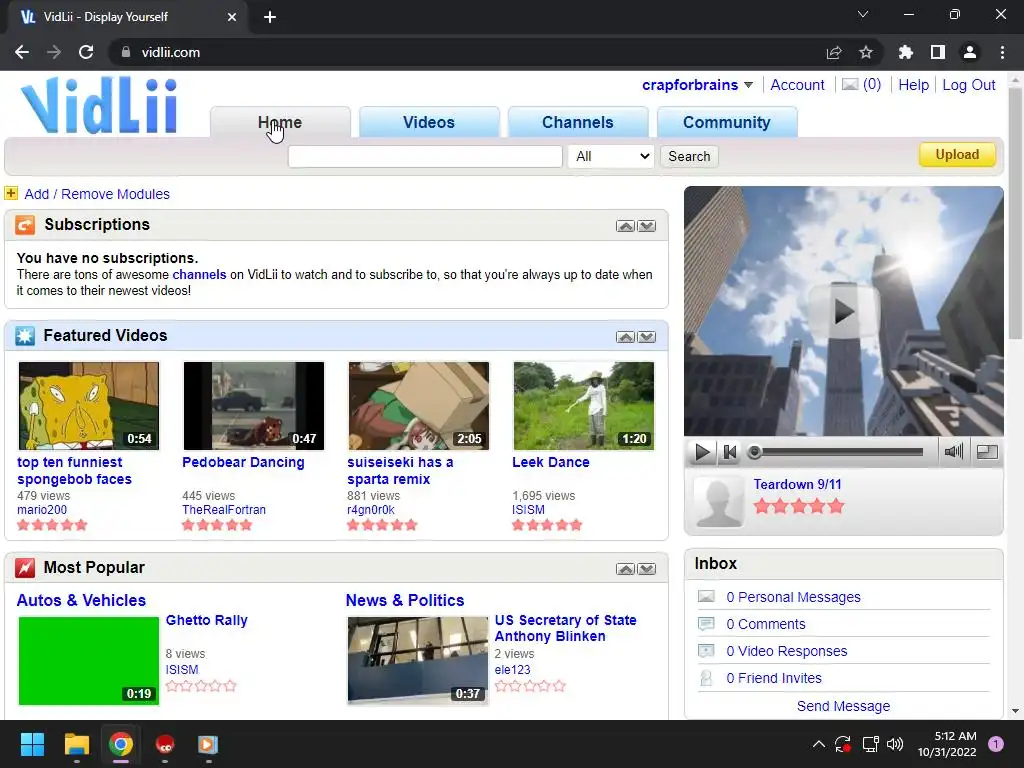Image resolution: width=1024 pixels, height=768 pixels.
Task: Open Chrome profile menu
Action: pyautogui.click(x=970, y=52)
